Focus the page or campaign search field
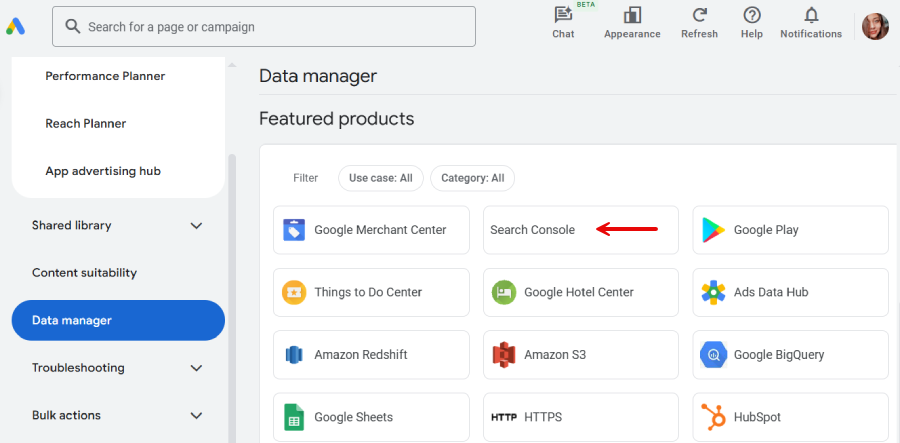The height and width of the screenshot is (443, 900). [x=263, y=26]
